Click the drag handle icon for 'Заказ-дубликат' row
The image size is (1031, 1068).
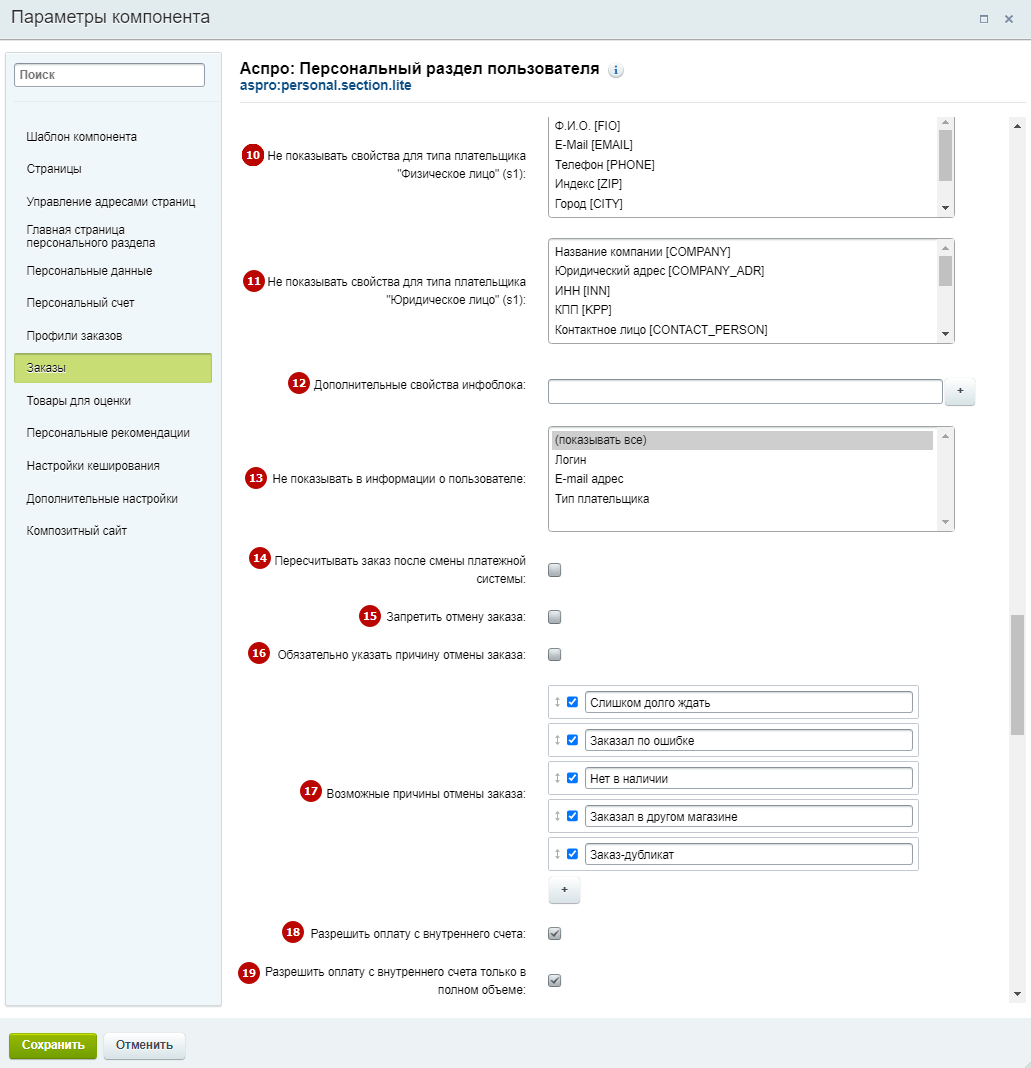click(557, 854)
